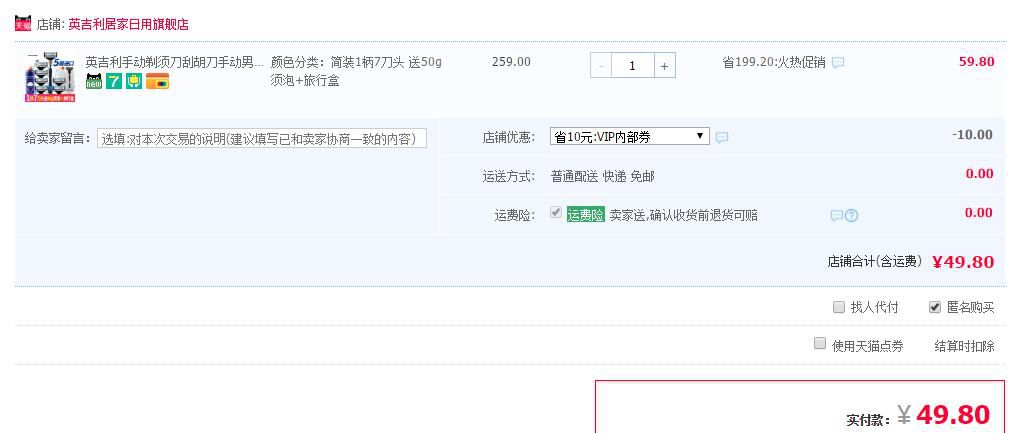Click the 实付款 amount 49.80
This screenshot has height=433, width=1019.
(953, 415)
